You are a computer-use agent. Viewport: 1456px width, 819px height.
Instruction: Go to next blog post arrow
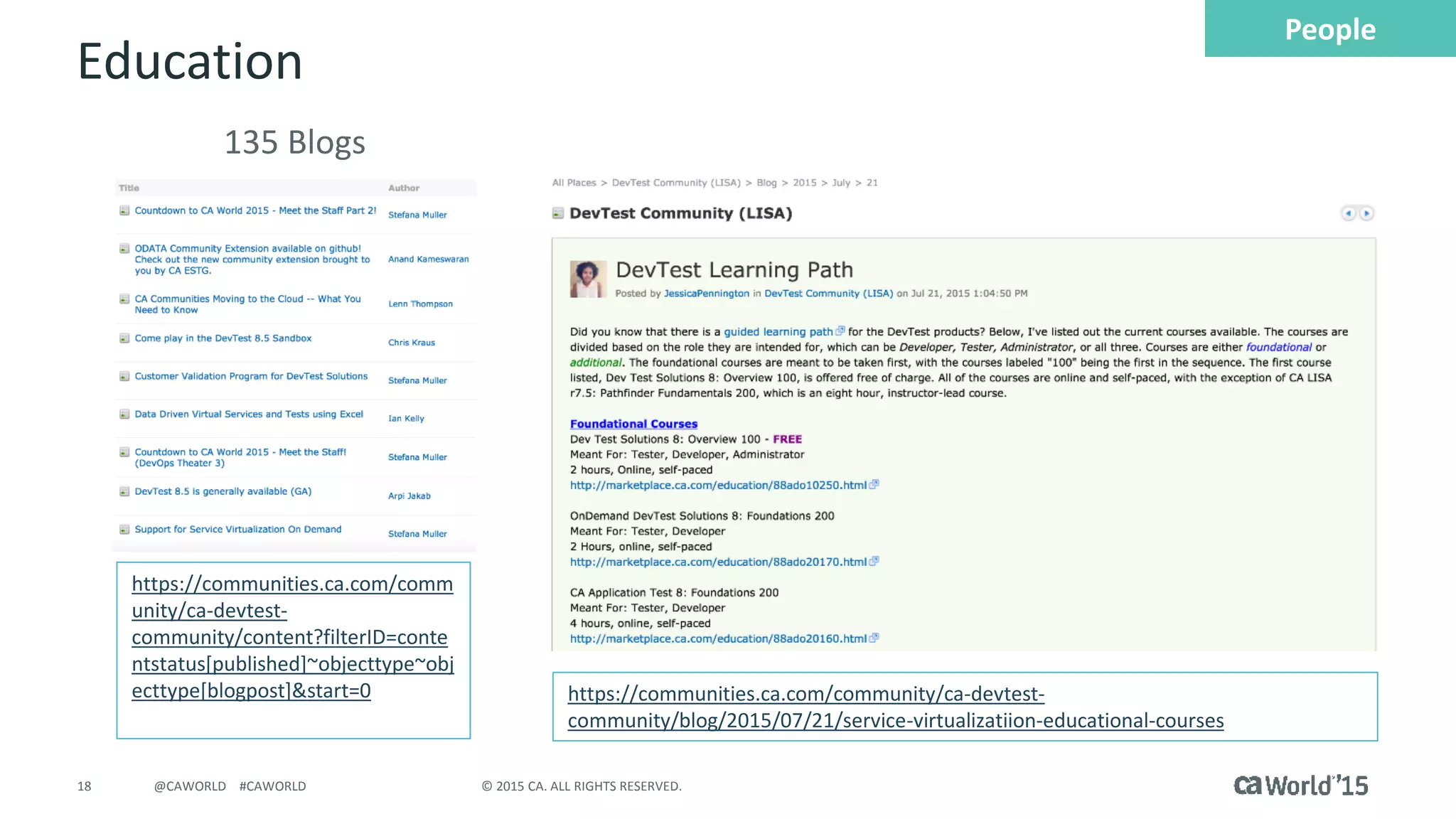[x=1366, y=213]
